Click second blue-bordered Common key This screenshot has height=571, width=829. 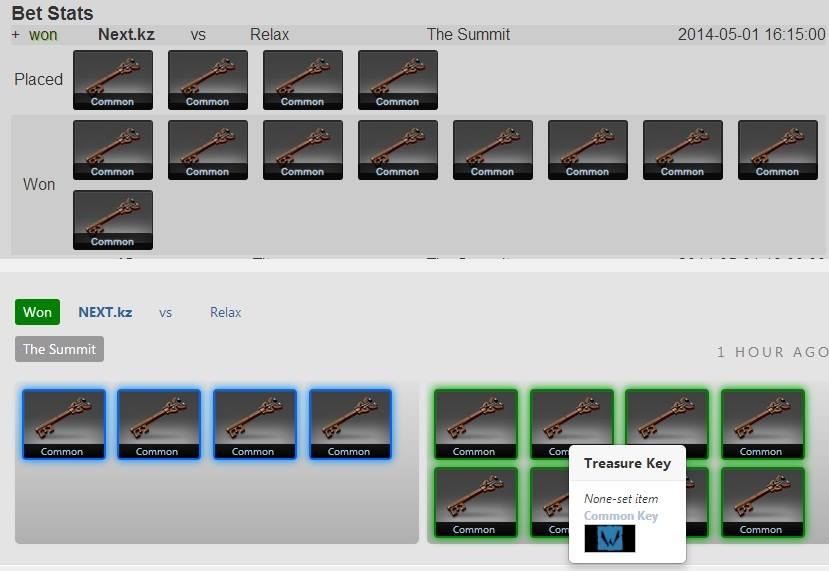pos(159,424)
